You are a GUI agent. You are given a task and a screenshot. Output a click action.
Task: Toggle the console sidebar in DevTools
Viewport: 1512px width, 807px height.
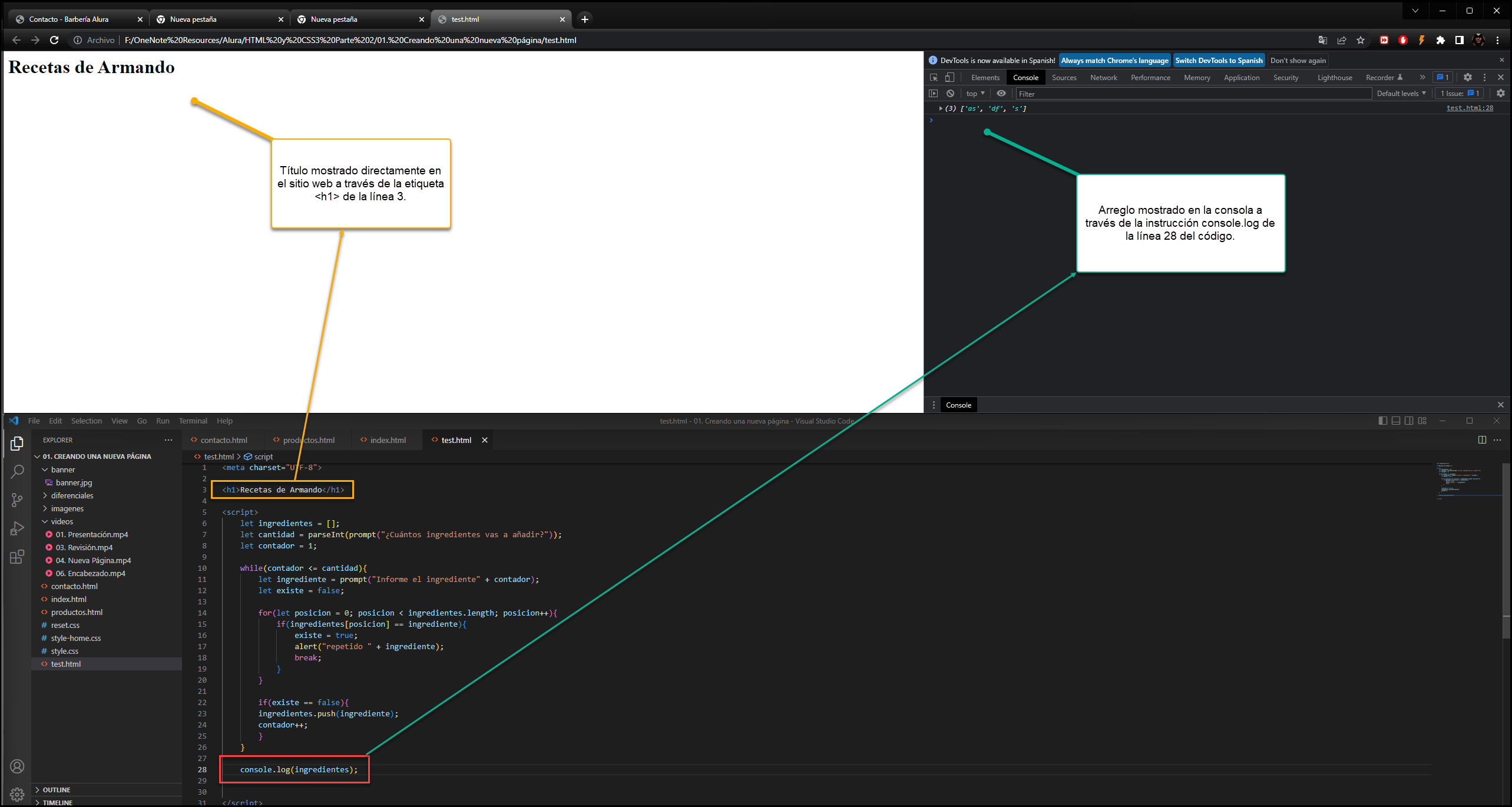[x=933, y=93]
